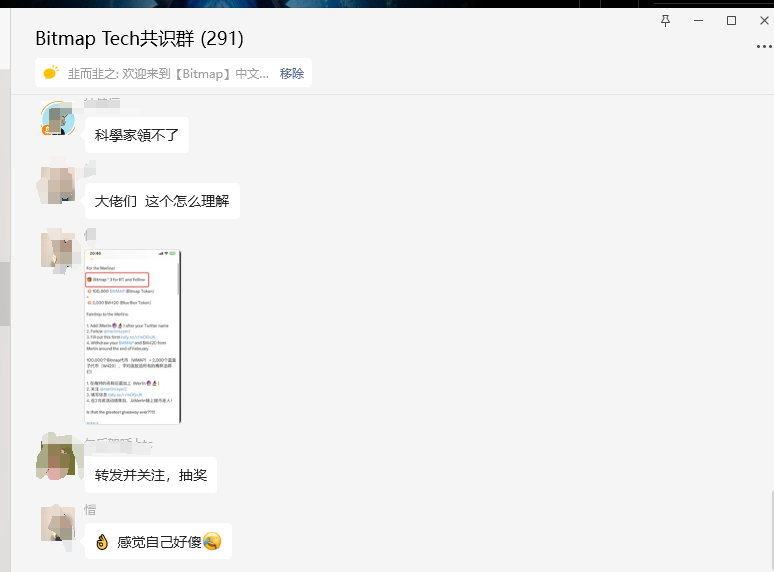Viewport: 774px width, 572px height.
Task: Maximize the Bitmap Tech chat window
Action: click(x=732, y=21)
